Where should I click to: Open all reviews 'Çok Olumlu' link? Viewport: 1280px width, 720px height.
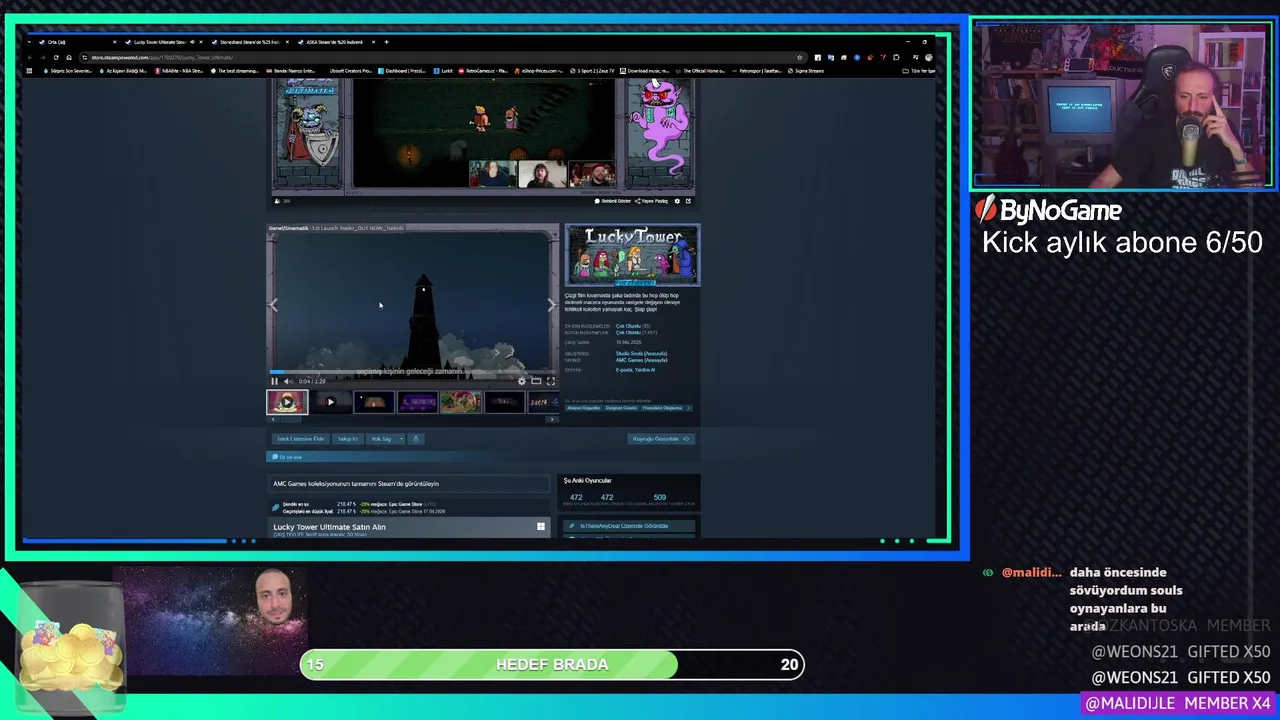[x=628, y=333]
